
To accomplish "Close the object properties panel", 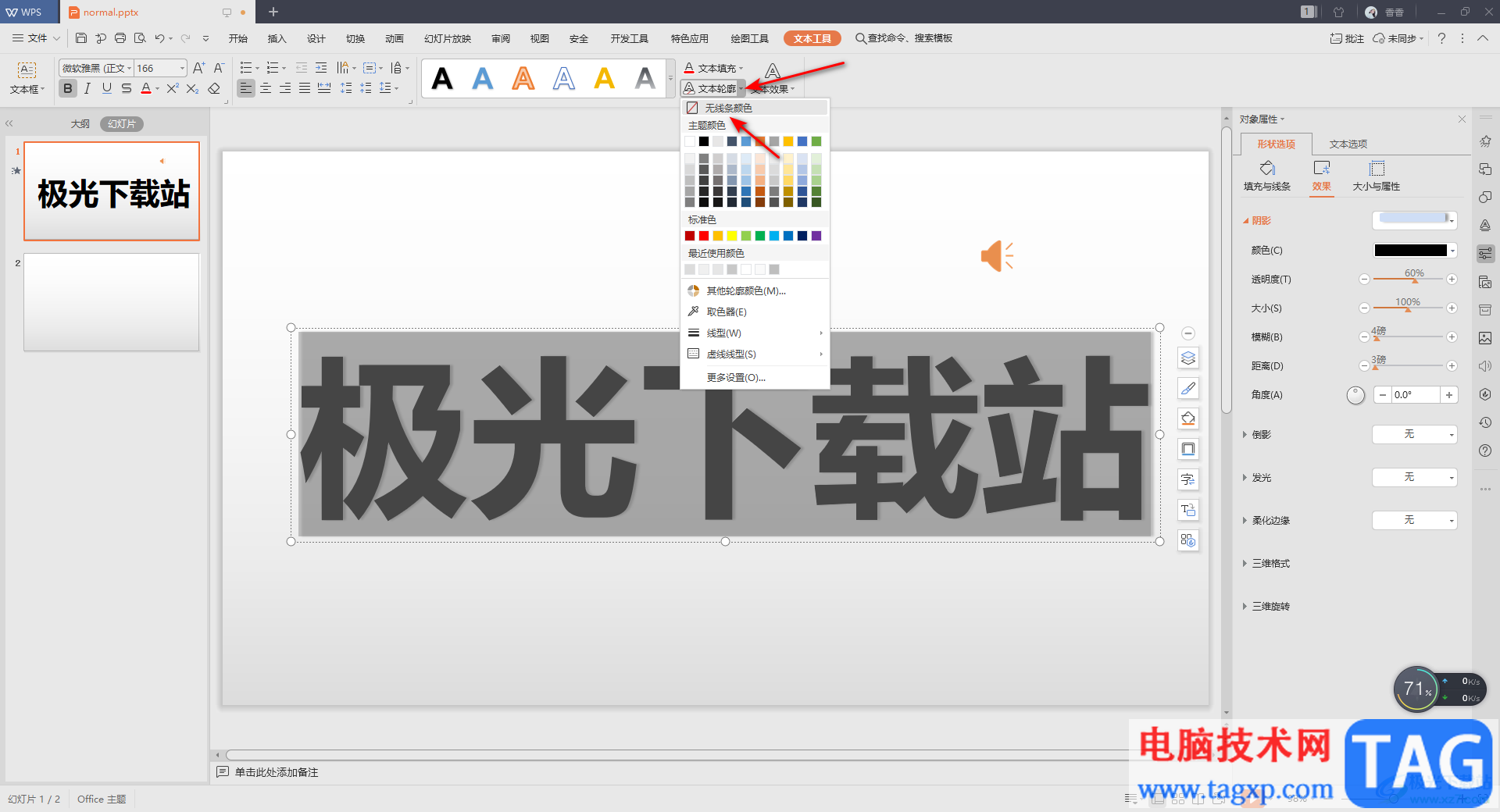I will pos(1462,119).
